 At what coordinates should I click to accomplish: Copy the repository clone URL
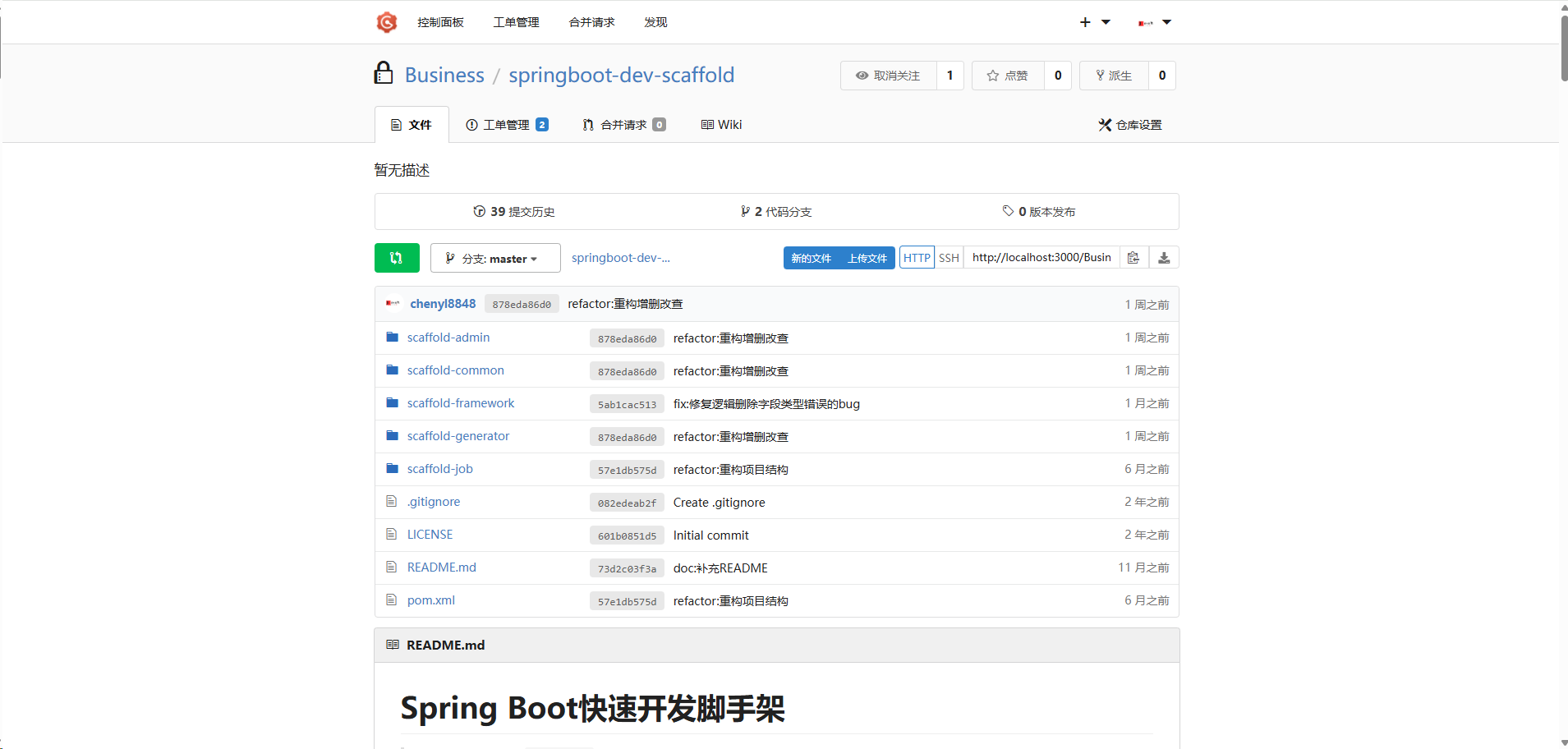pos(1133,258)
